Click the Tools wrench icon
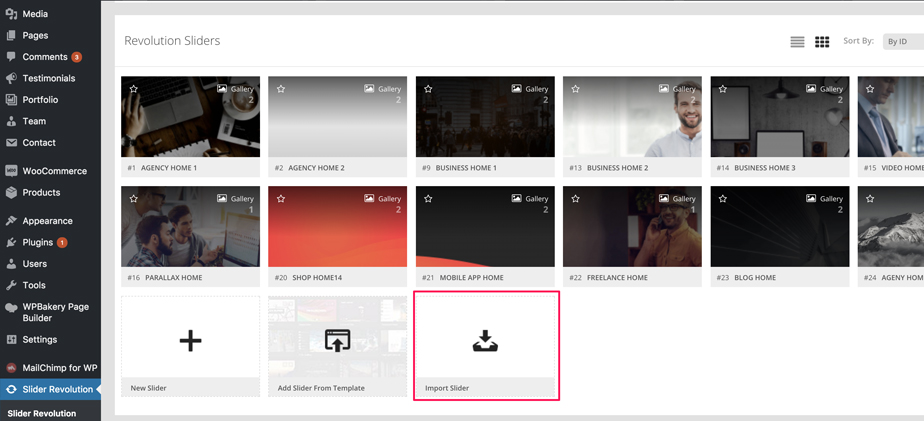924x421 pixels. point(11,285)
